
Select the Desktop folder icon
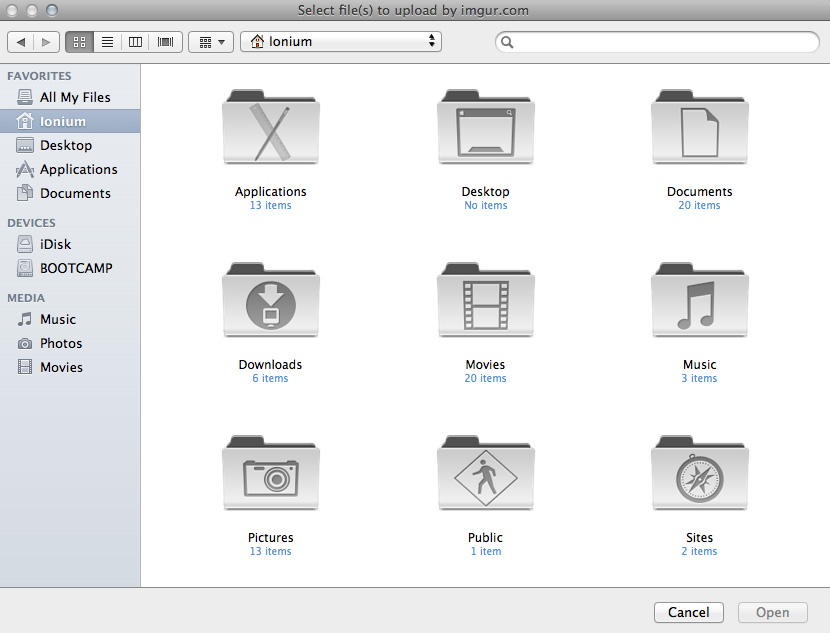pyautogui.click(x=486, y=126)
